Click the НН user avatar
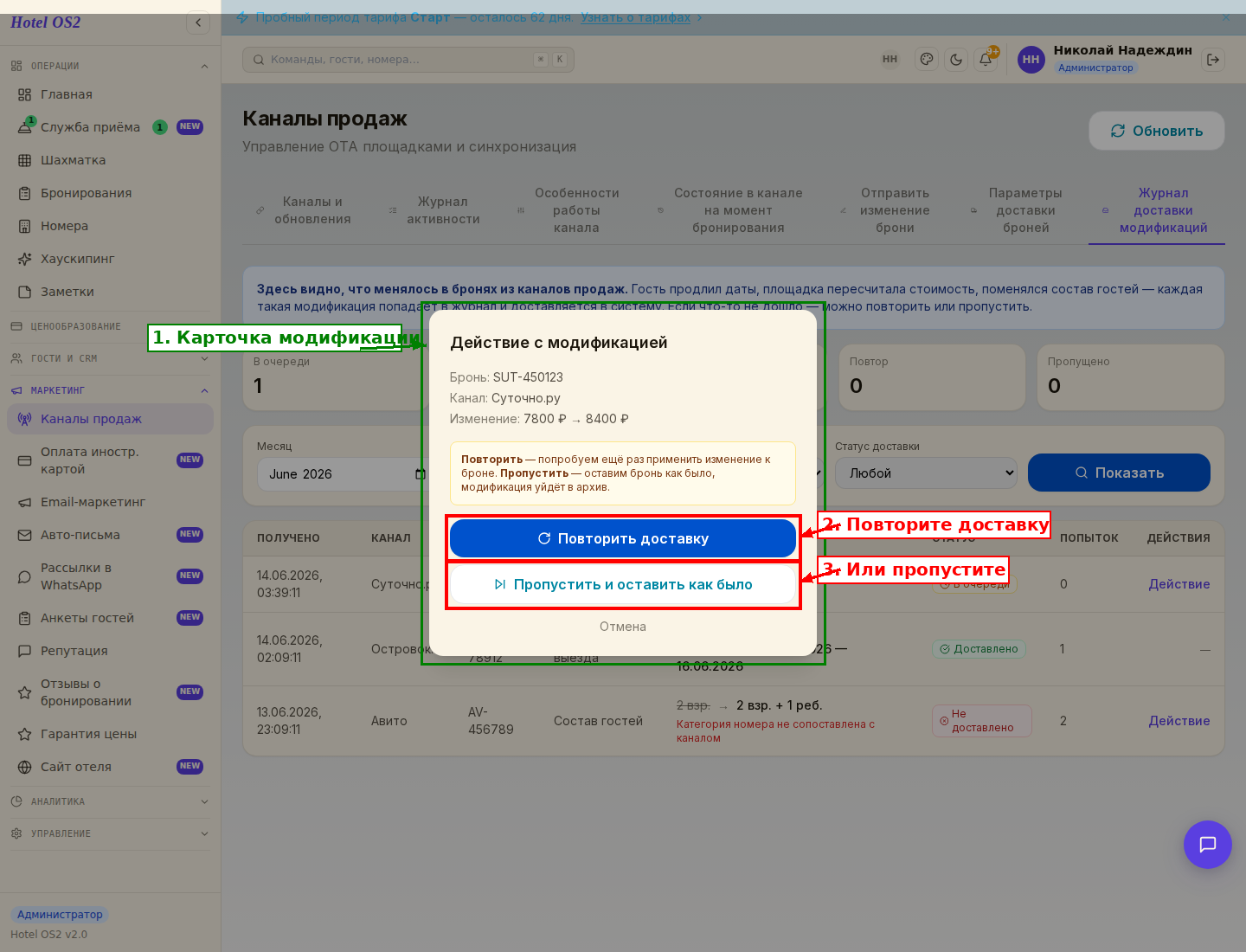The width and height of the screenshot is (1246, 952). 1031,60
